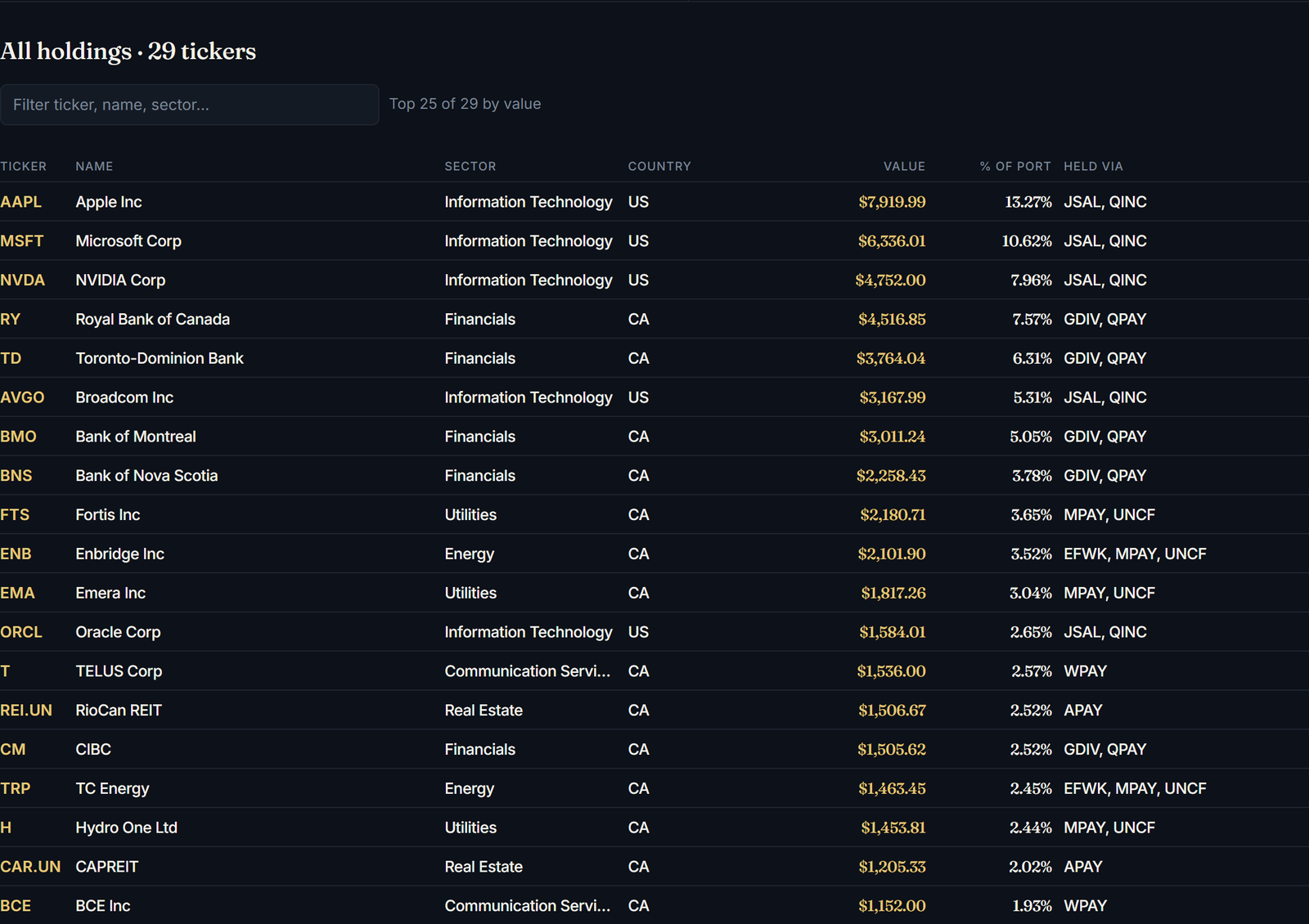This screenshot has height=924, width=1309.
Task: Click the $6,336.01 value for Microsoft
Action: 892,241
